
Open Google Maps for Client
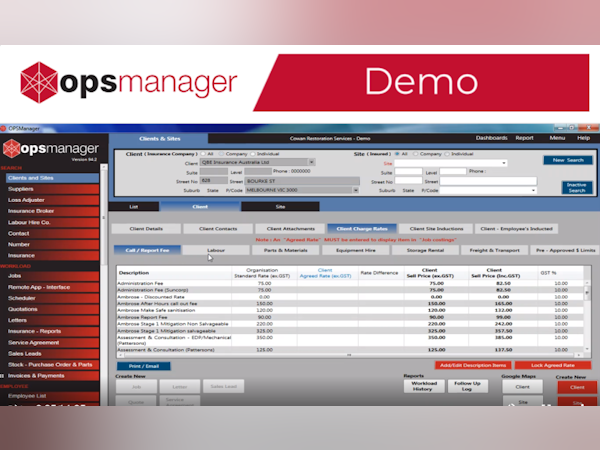tap(522, 387)
